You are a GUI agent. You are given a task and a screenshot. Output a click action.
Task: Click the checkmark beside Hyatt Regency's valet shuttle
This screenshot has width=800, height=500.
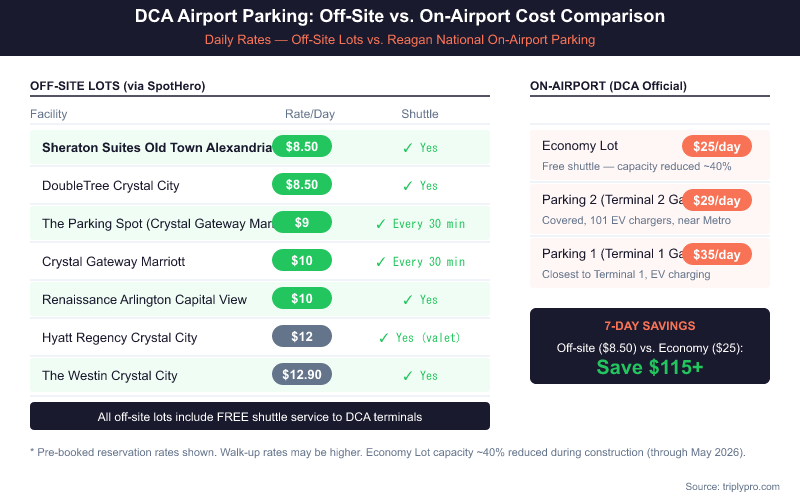[x=383, y=338]
